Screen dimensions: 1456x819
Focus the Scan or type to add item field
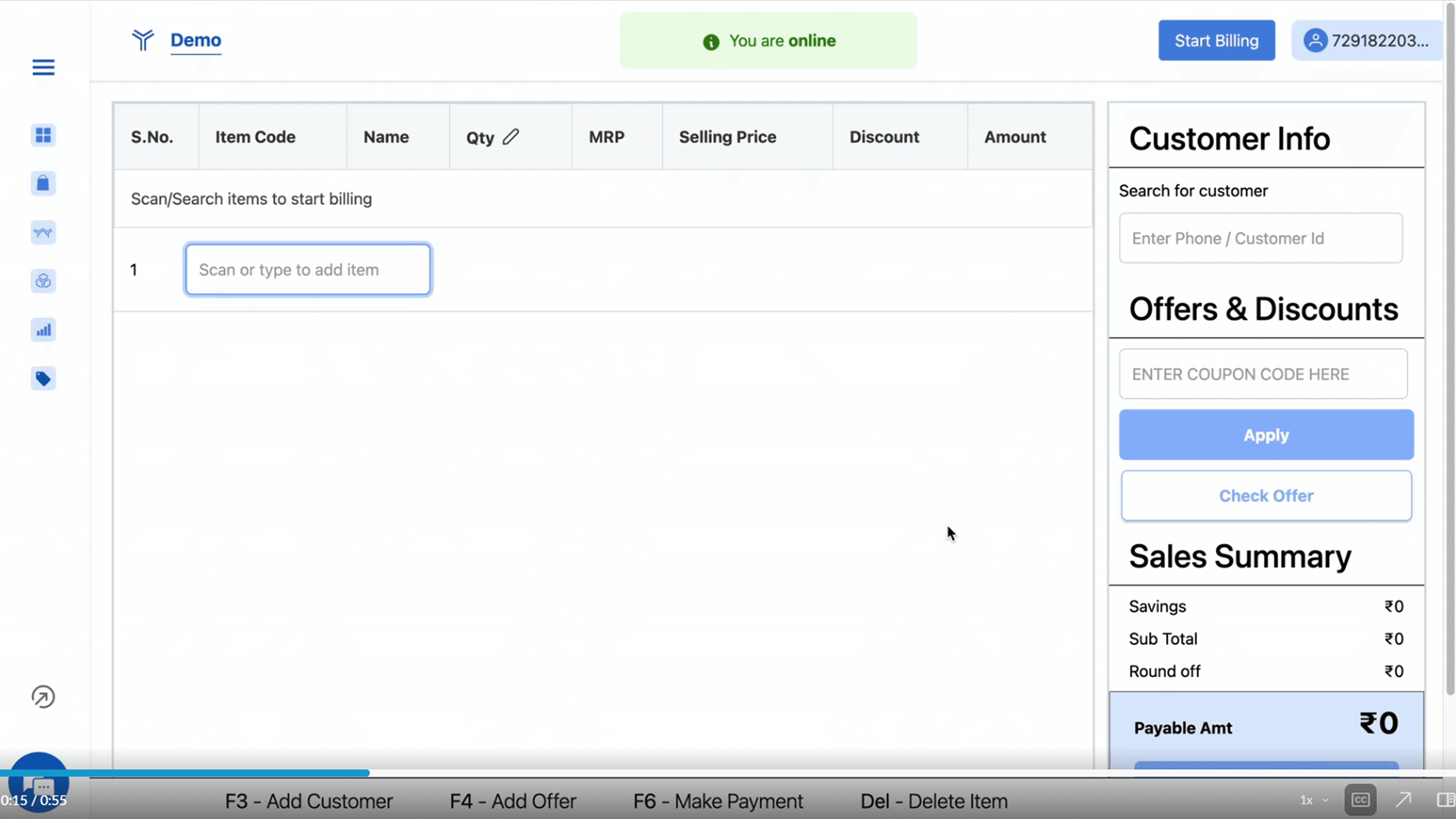coord(308,270)
